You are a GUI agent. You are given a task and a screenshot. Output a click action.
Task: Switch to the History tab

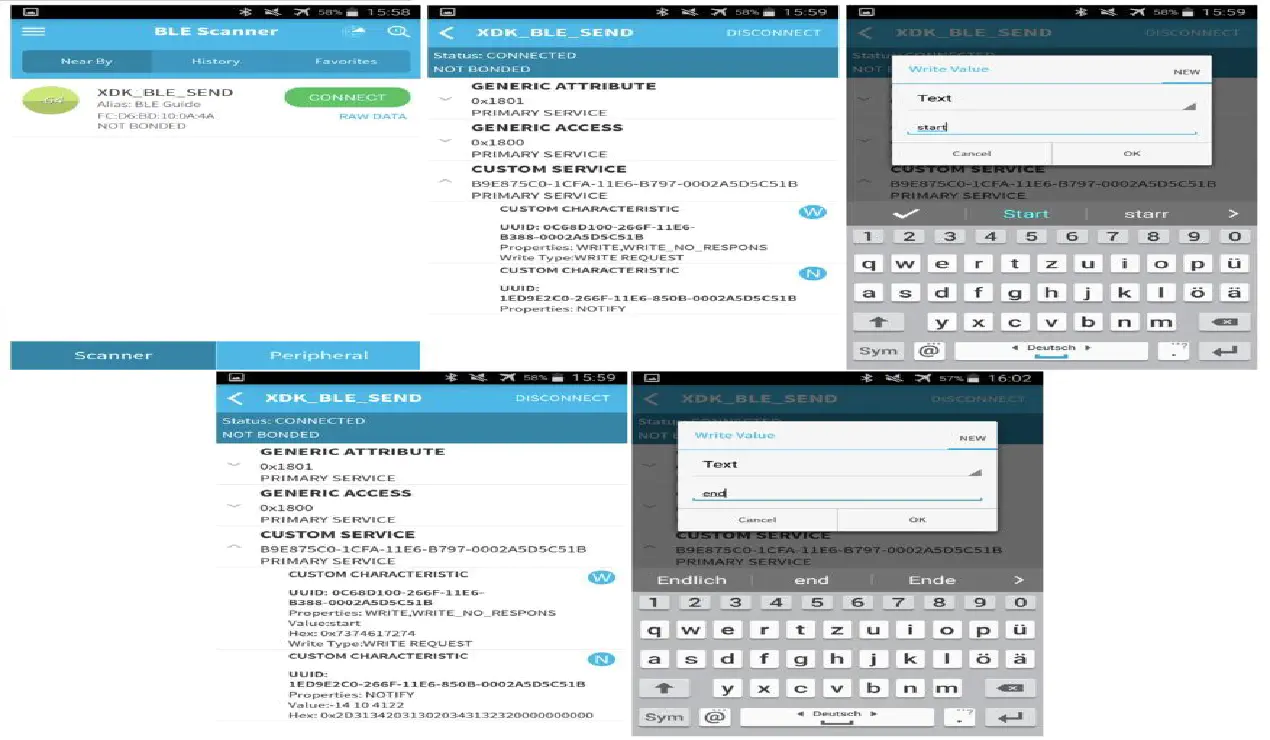pos(216,61)
